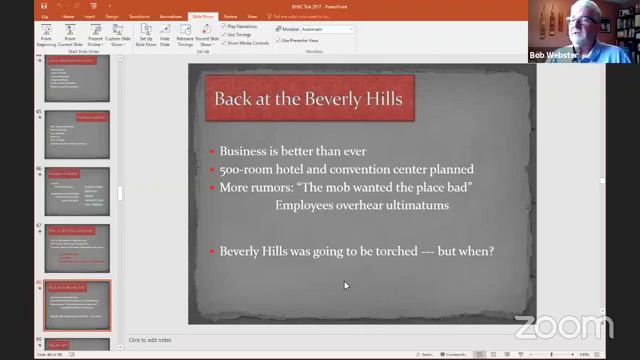Click slide thumbnail pane scrollbar handle
Viewport: 640px width, 360px height.
[120, 193]
